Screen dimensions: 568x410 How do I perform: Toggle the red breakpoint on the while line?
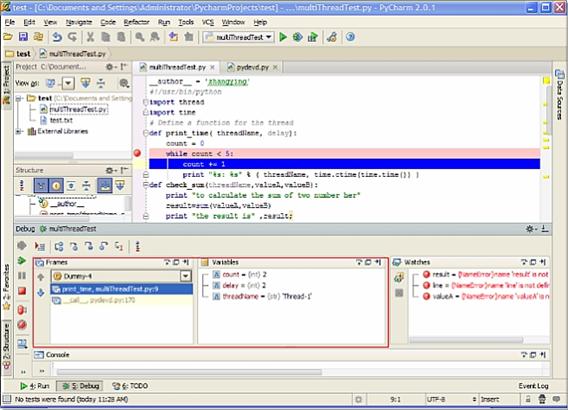point(137,154)
